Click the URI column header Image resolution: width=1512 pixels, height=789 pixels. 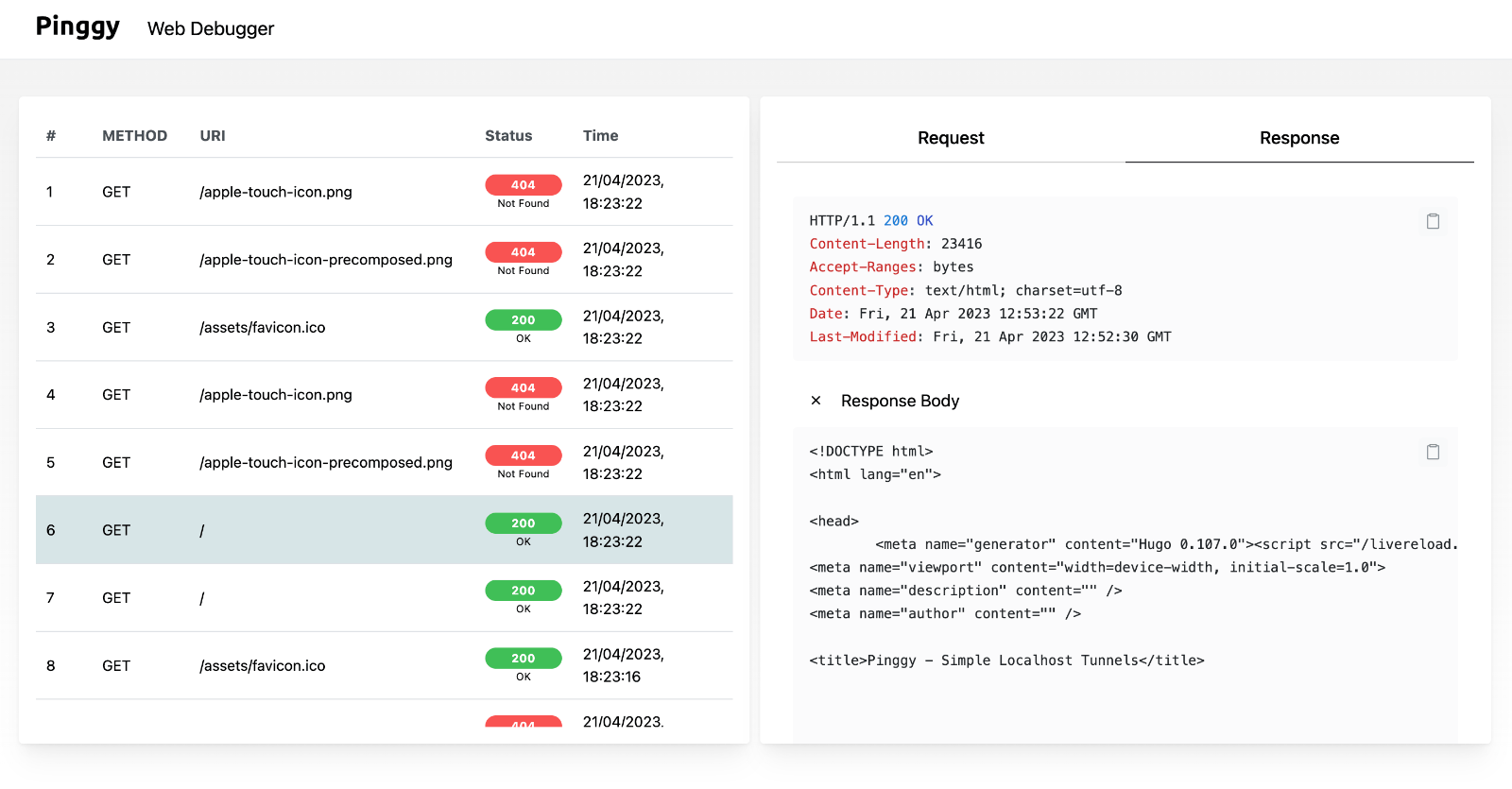point(213,136)
